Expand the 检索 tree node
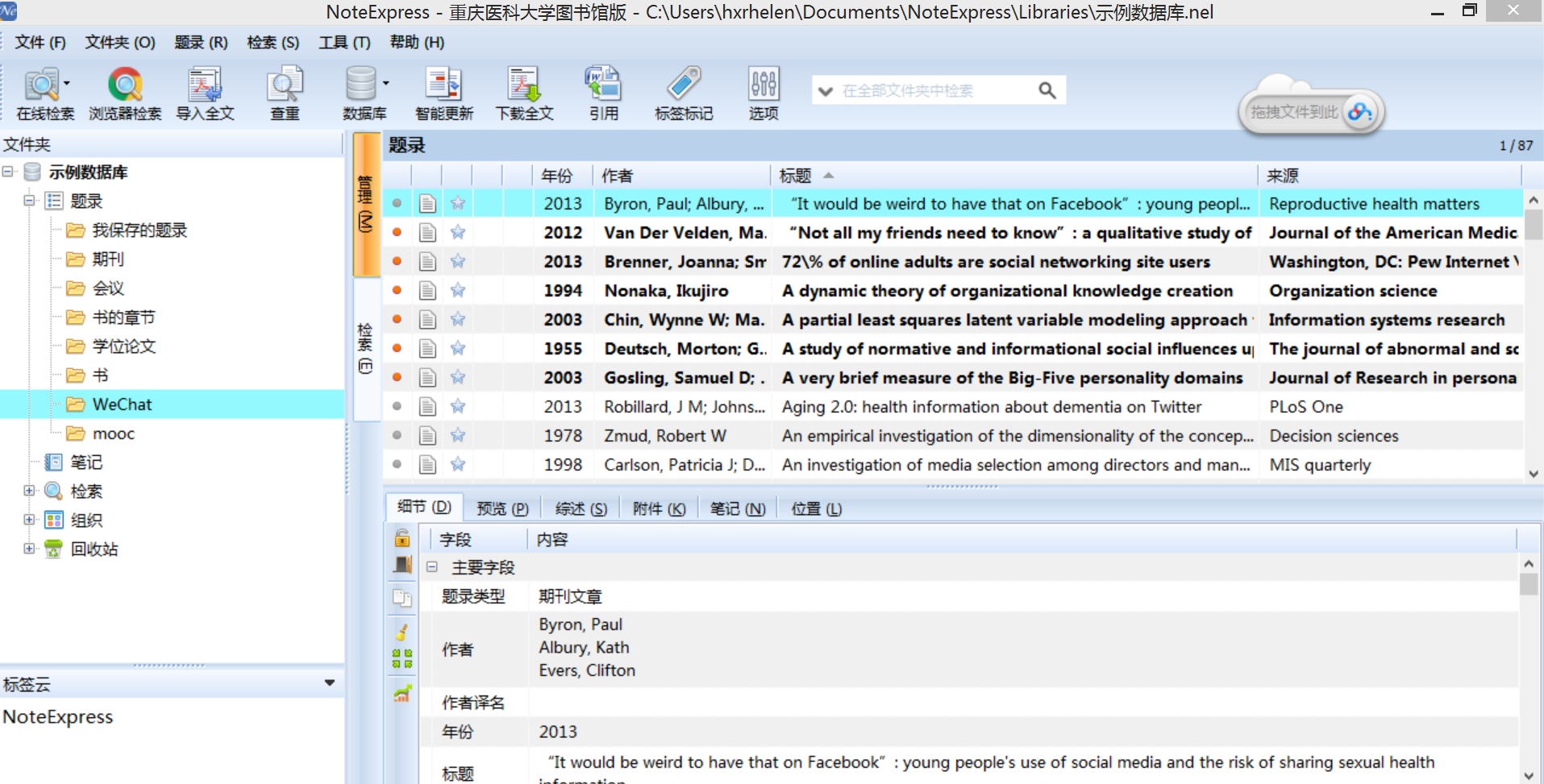The width and height of the screenshot is (1544, 784). click(29, 491)
